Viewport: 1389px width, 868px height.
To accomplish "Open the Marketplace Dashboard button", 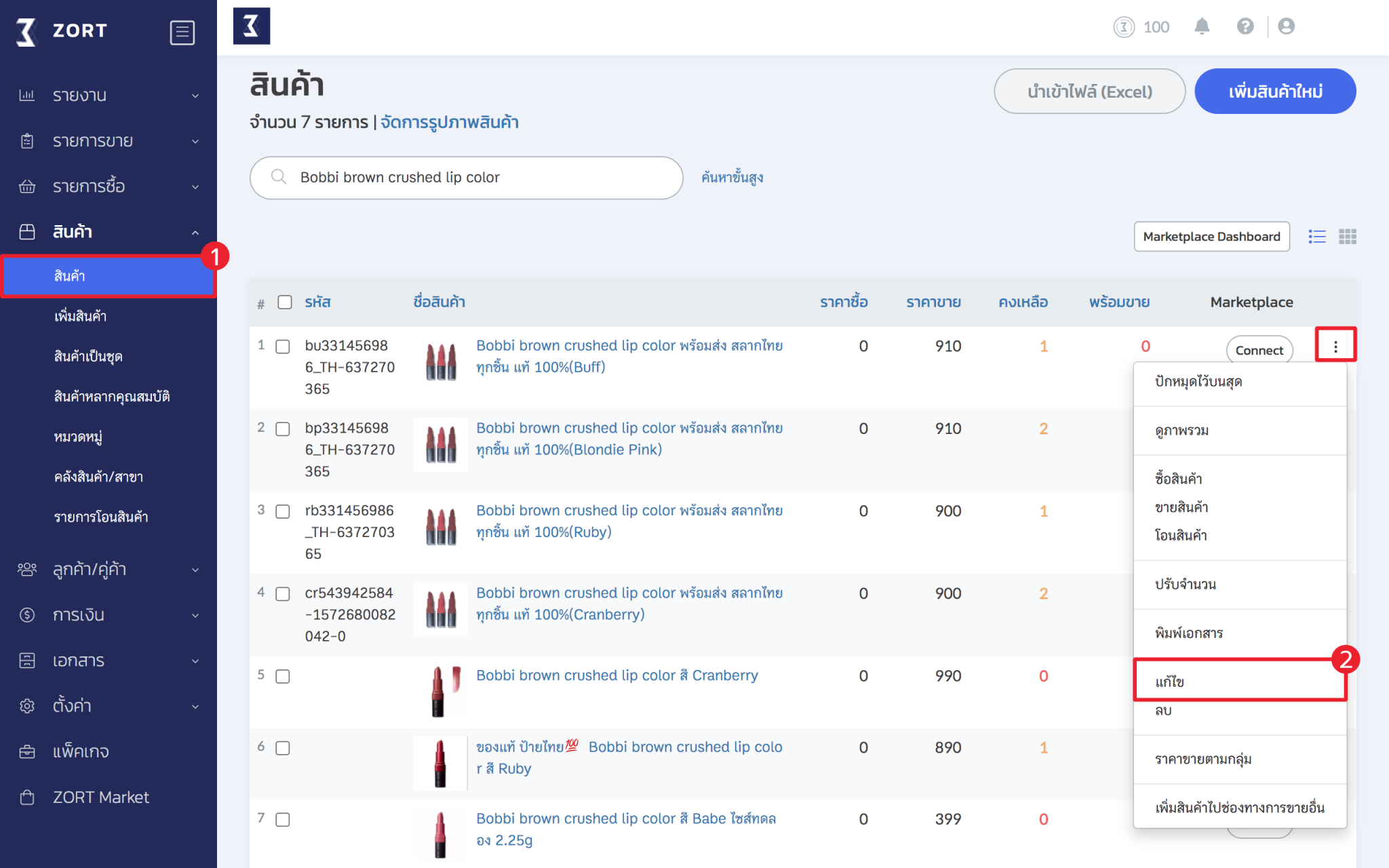I will click(1211, 237).
